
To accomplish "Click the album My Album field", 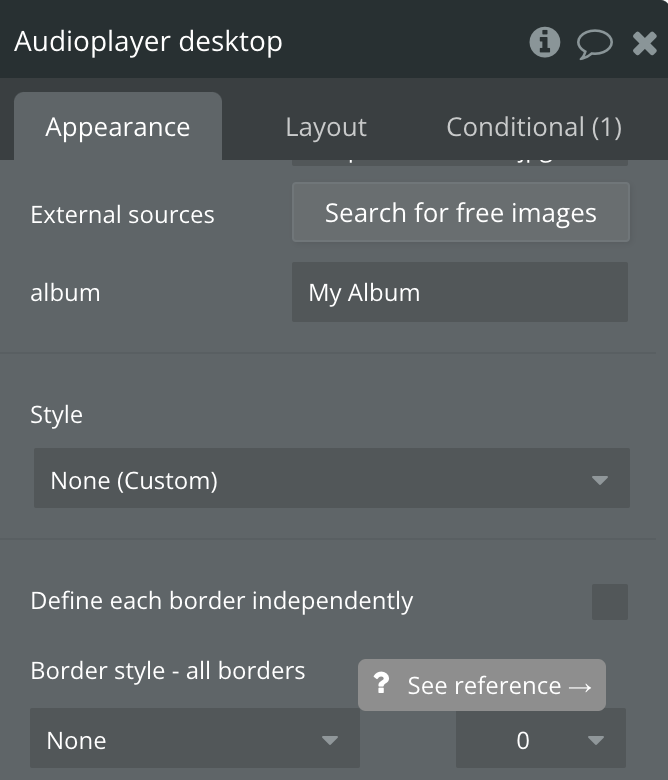I will click(x=460, y=292).
